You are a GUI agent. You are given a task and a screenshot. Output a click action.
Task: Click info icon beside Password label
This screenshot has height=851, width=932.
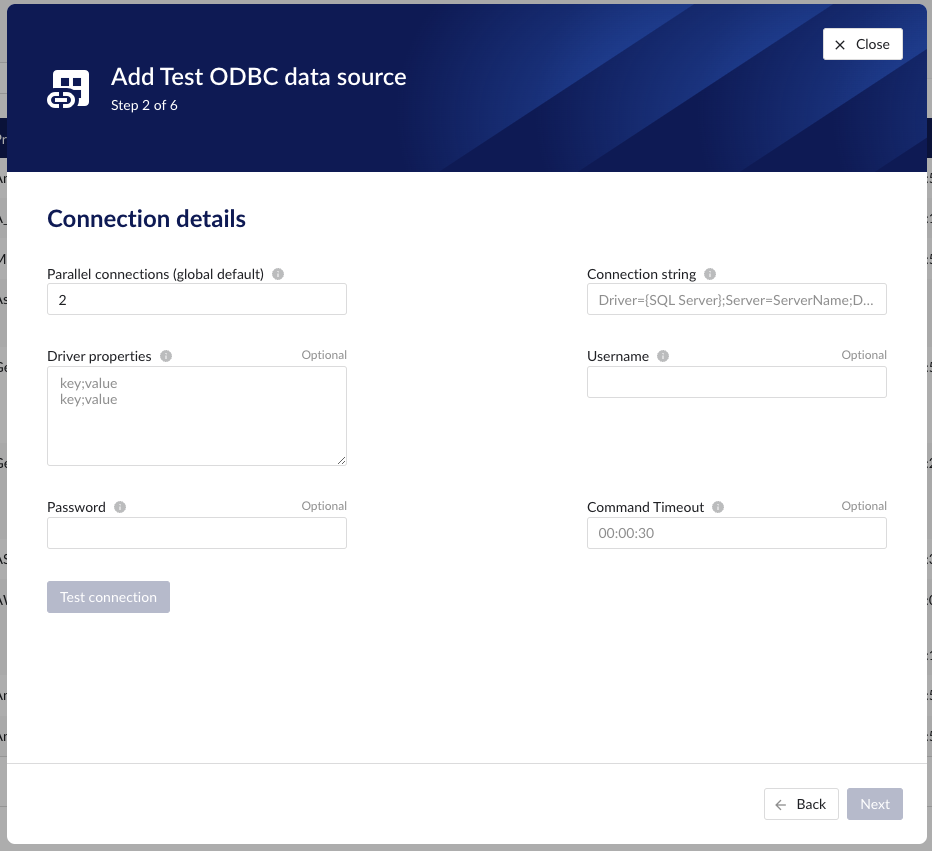pyautogui.click(x=120, y=507)
